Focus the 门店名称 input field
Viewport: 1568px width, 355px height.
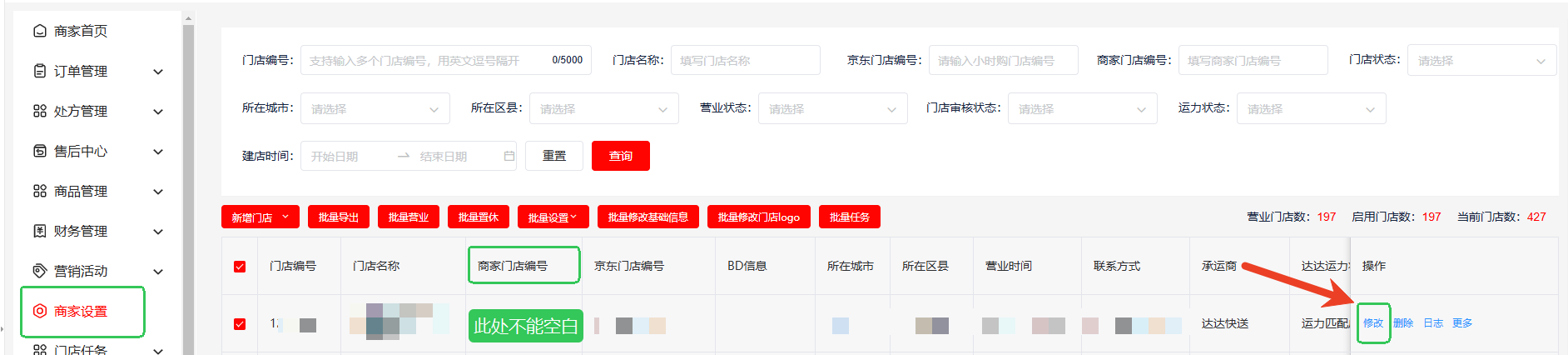(x=745, y=61)
